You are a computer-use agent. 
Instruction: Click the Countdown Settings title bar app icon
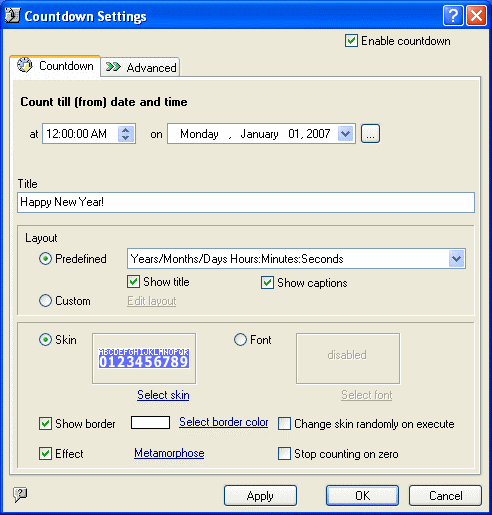(13, 15)
